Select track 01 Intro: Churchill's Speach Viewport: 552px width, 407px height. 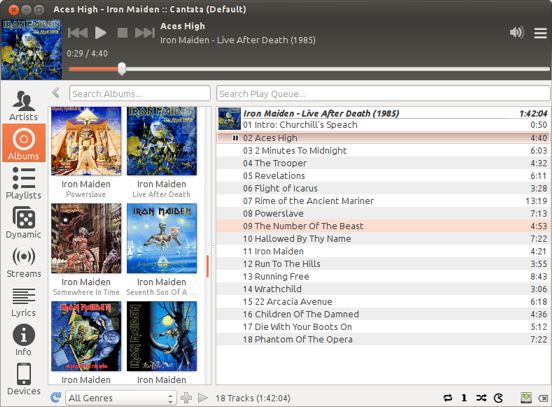pyautogui.click(x=383, y=125)
